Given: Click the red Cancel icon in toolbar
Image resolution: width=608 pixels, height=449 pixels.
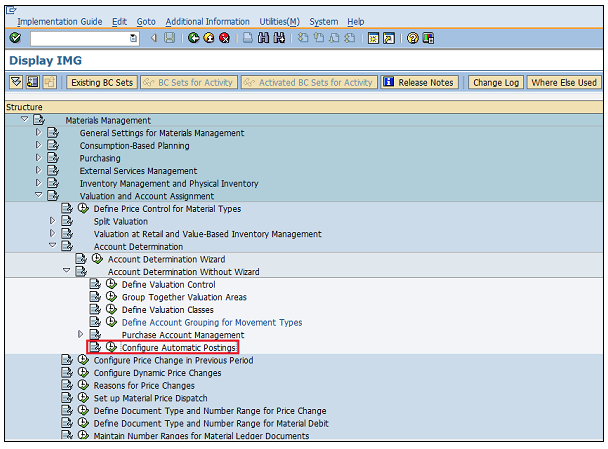Looking at the screenshot, I should [x=225, y=38].
